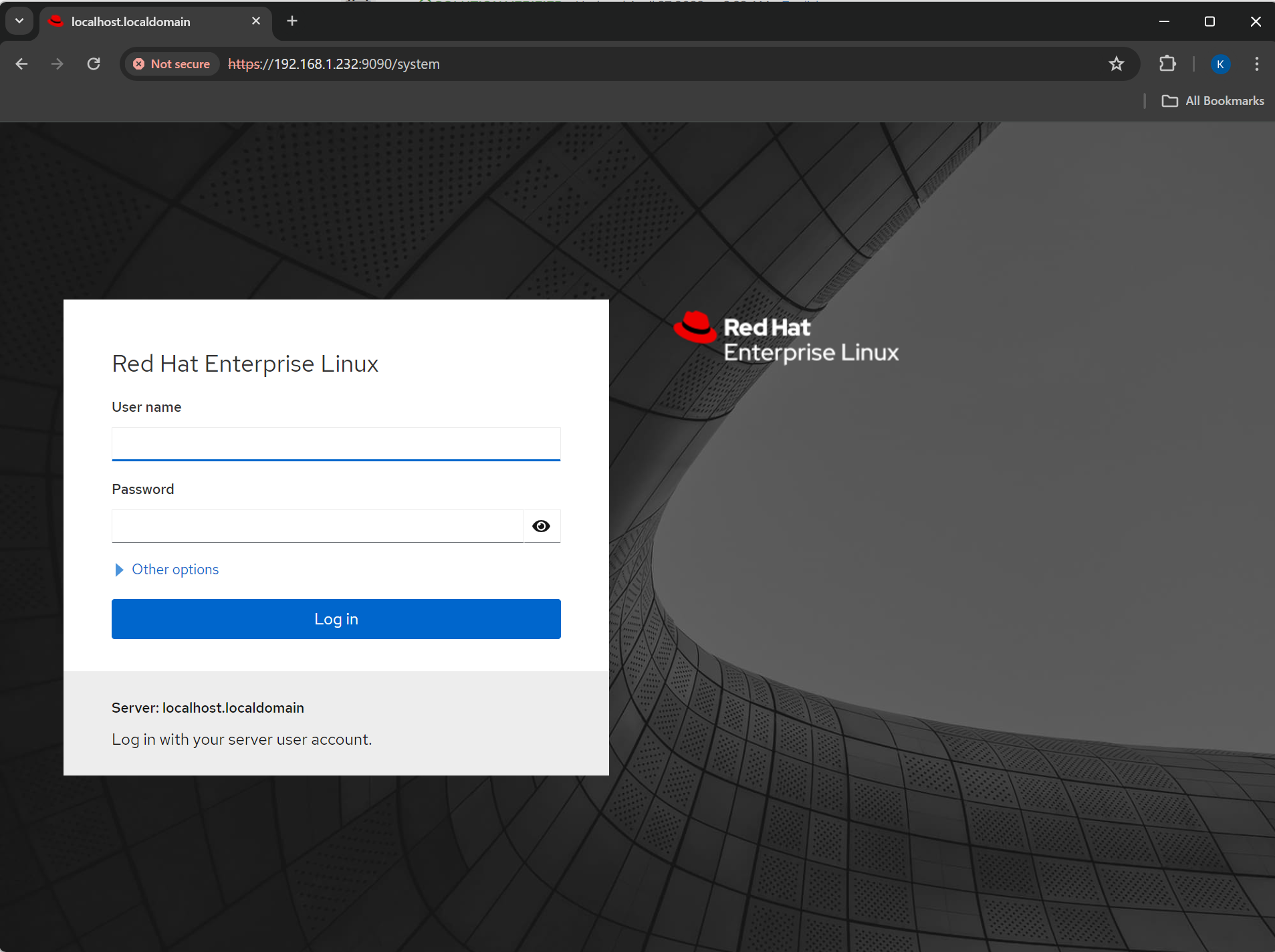Go forward using browser forward arrow
Image resolution: width=1275 pixels, height=952 pixels.
click(57, 64)
